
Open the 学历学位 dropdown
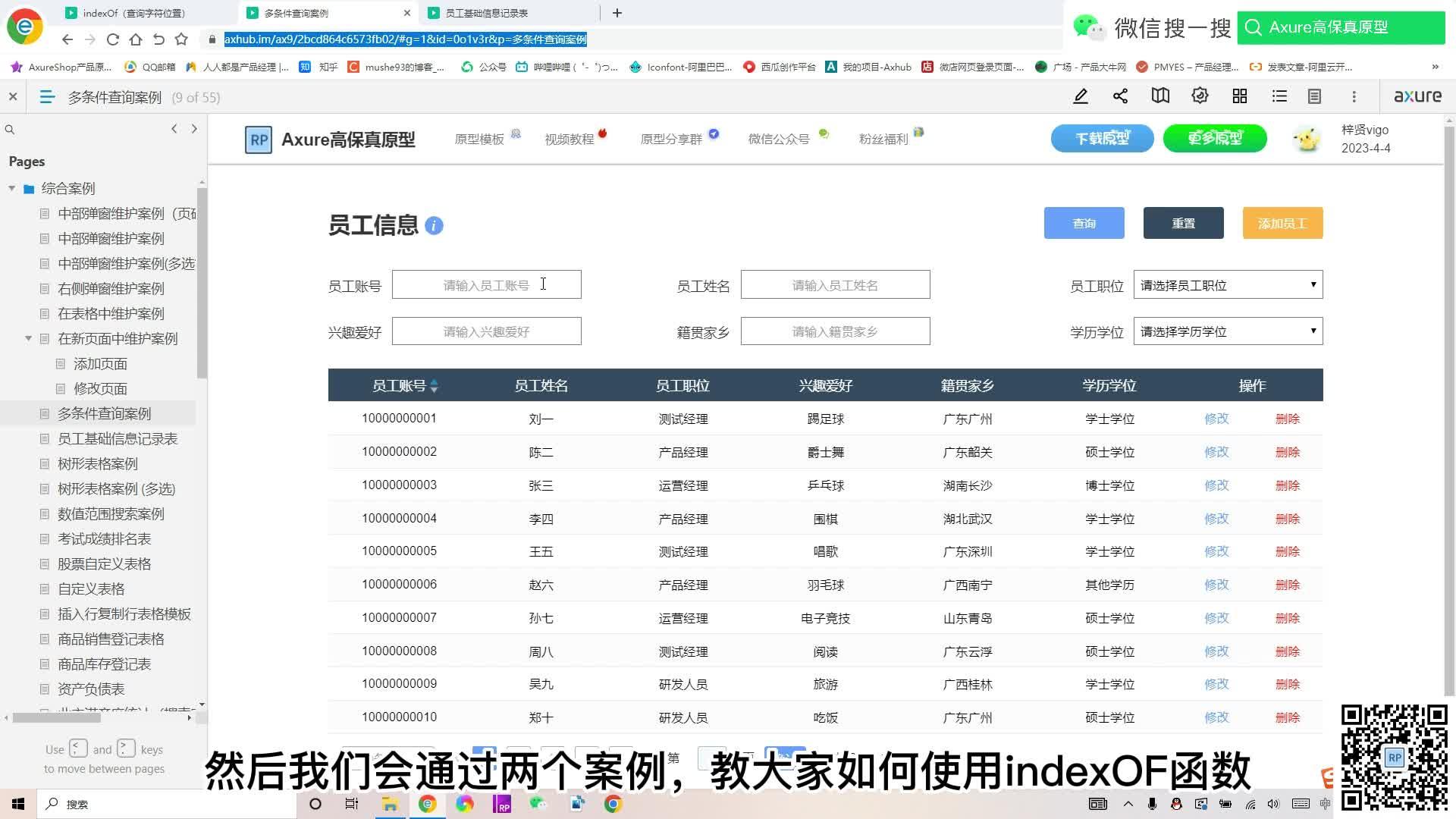pos(1226,331)
